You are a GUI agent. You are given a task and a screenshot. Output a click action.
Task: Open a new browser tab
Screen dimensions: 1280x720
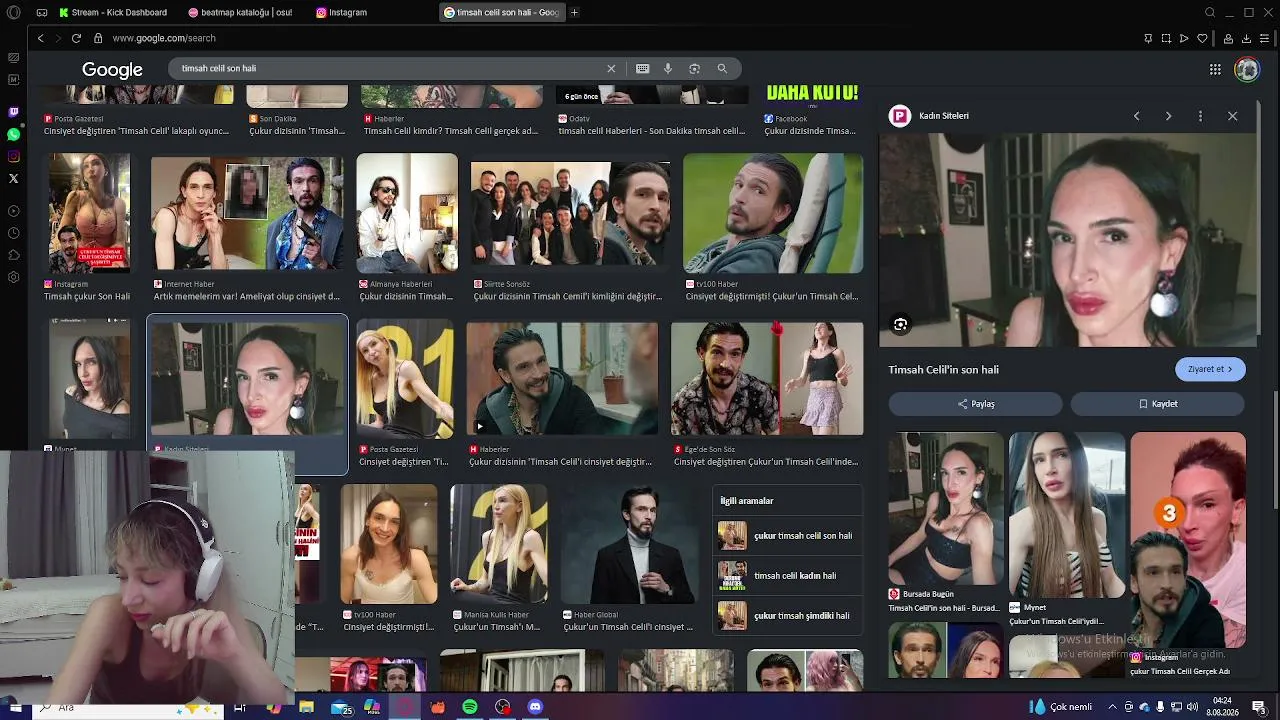(574, 12)
